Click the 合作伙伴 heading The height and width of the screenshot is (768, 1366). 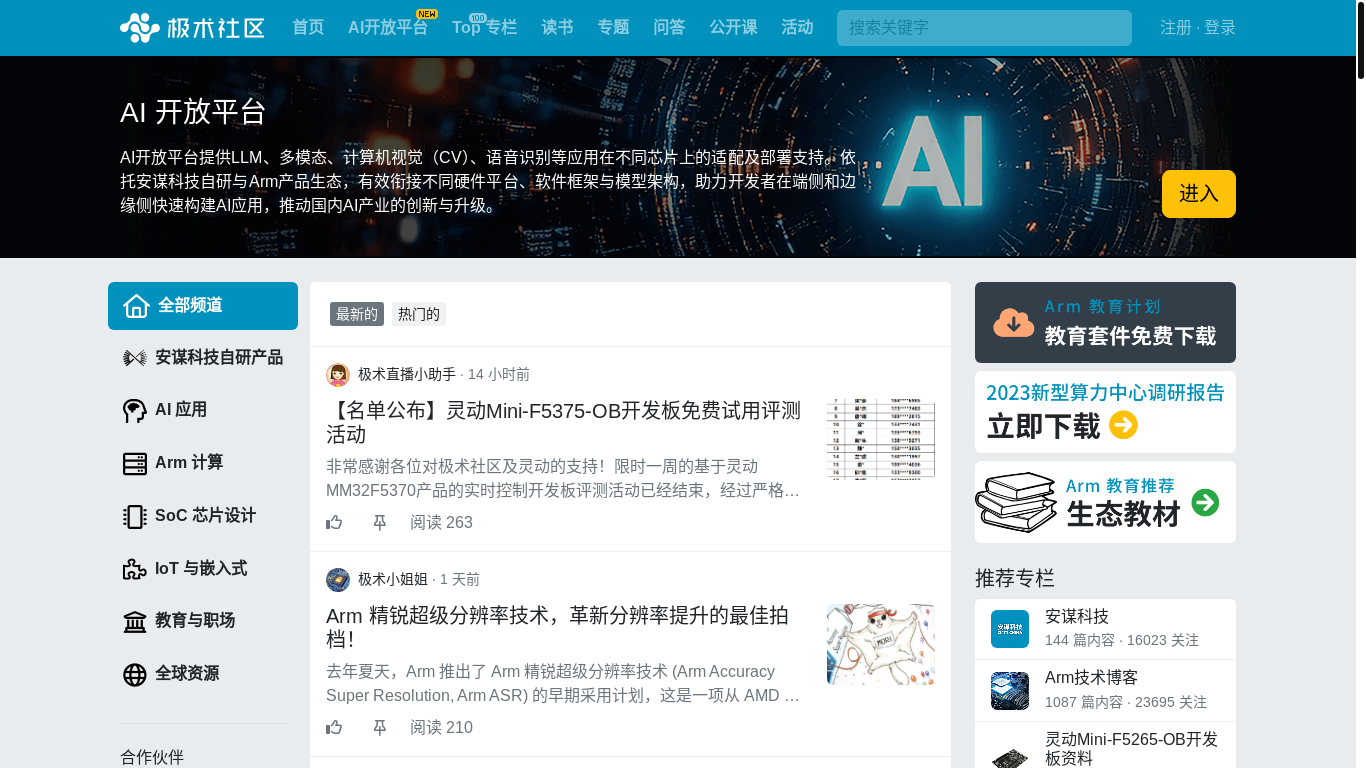pos(152,758)
